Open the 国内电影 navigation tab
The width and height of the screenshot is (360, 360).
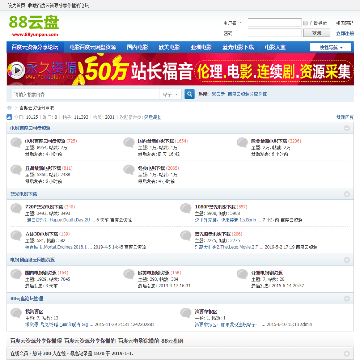point(137,47)
